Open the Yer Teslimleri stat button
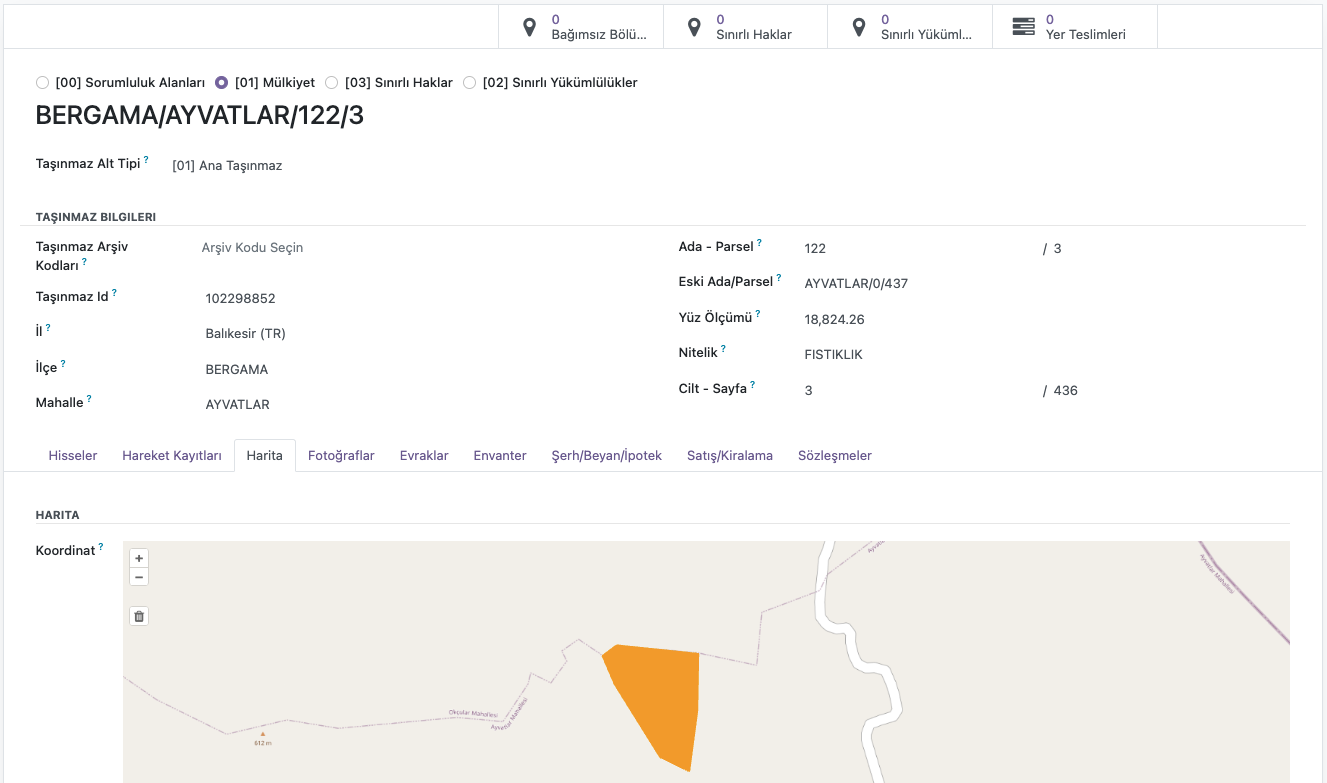Screen dimensions: 1327x783 [x=1074, y=27]
